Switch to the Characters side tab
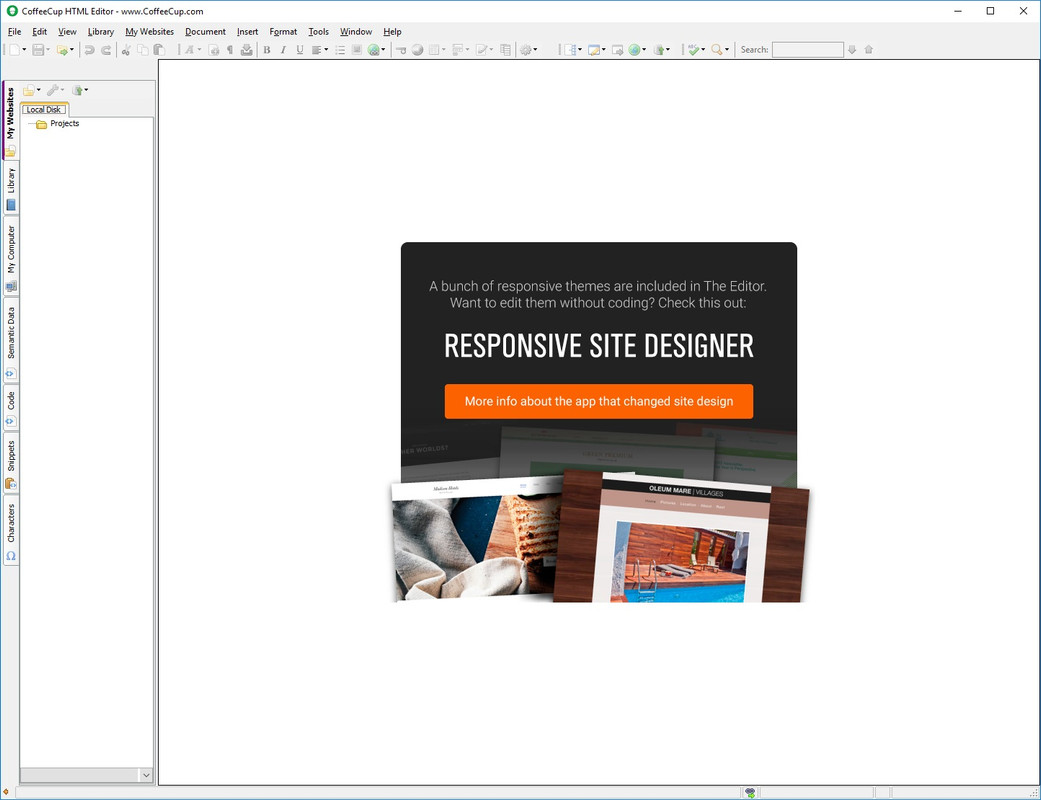Screen dimensions: 1041x800 pos(11,530)
